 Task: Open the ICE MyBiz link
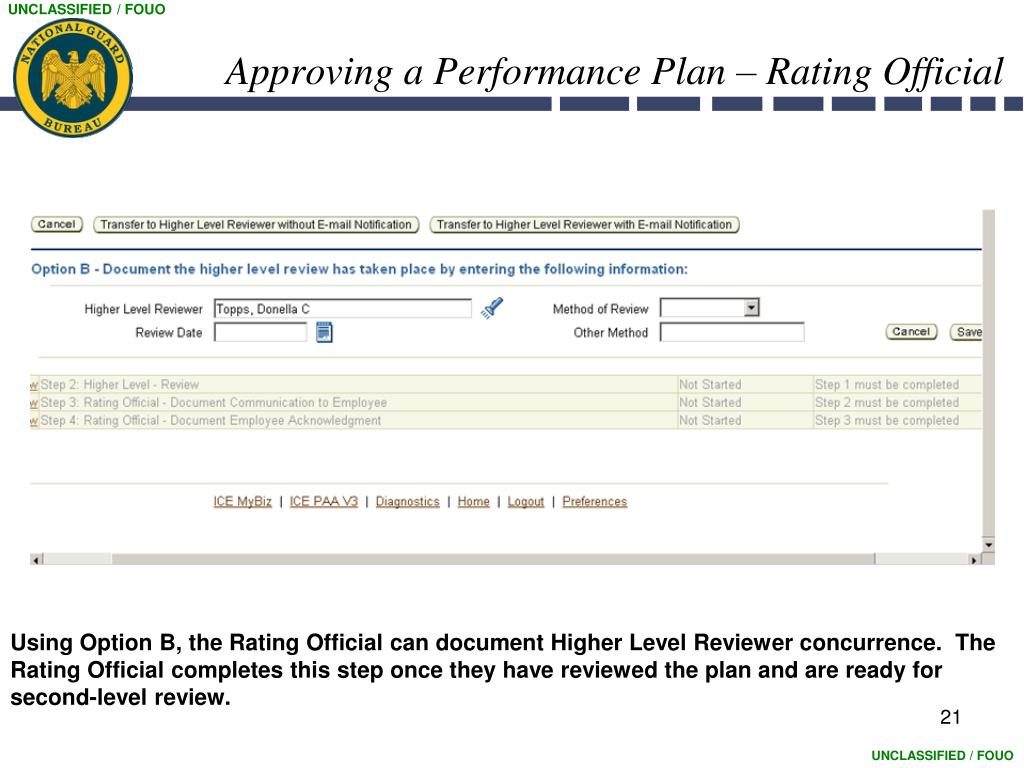coord(242,501)
